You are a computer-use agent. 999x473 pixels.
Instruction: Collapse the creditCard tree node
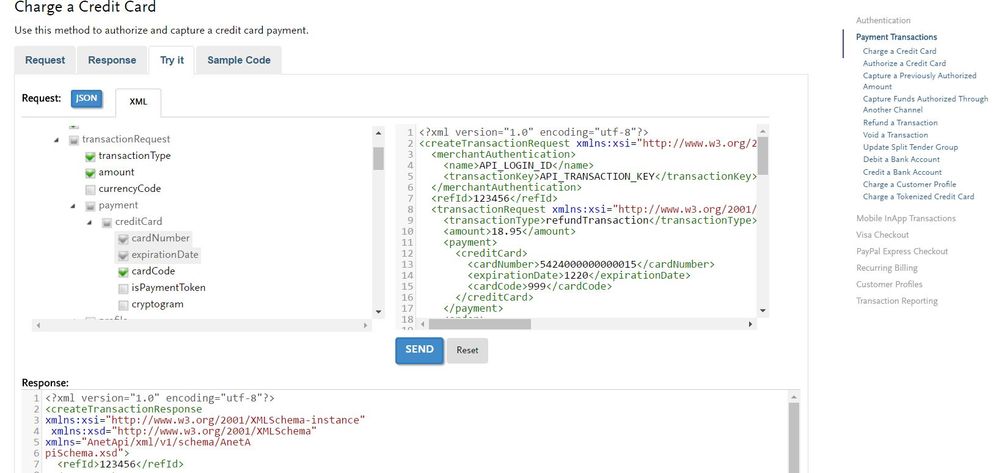pyautogui.click(x=90, y=222)
